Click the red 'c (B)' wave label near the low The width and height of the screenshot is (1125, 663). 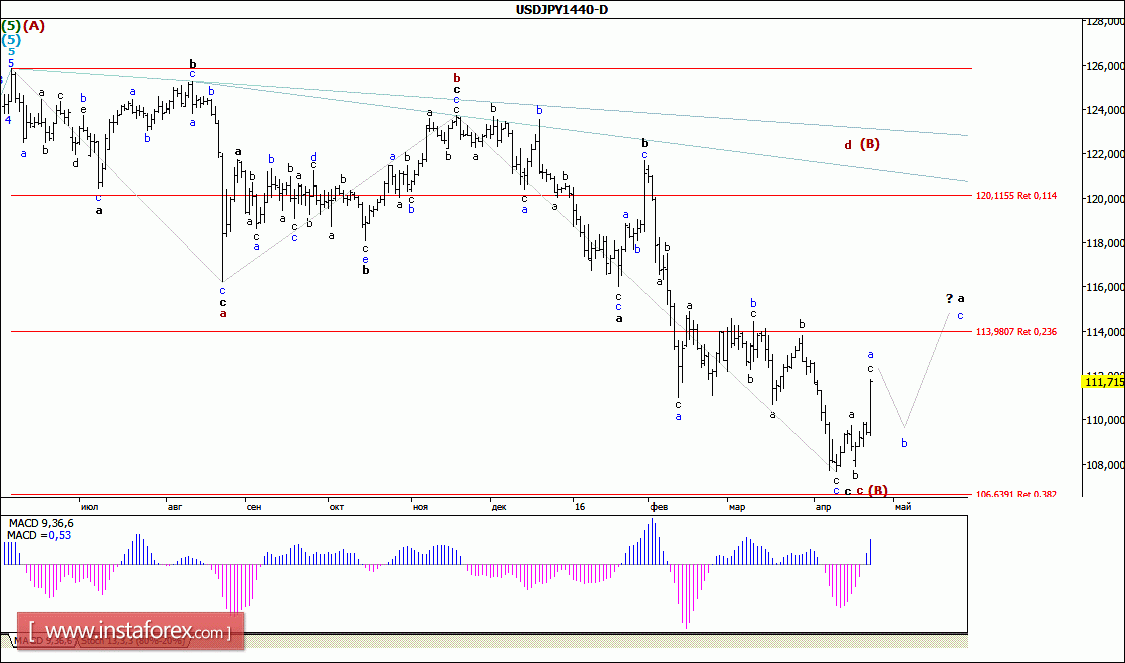[x=872, y=491]
